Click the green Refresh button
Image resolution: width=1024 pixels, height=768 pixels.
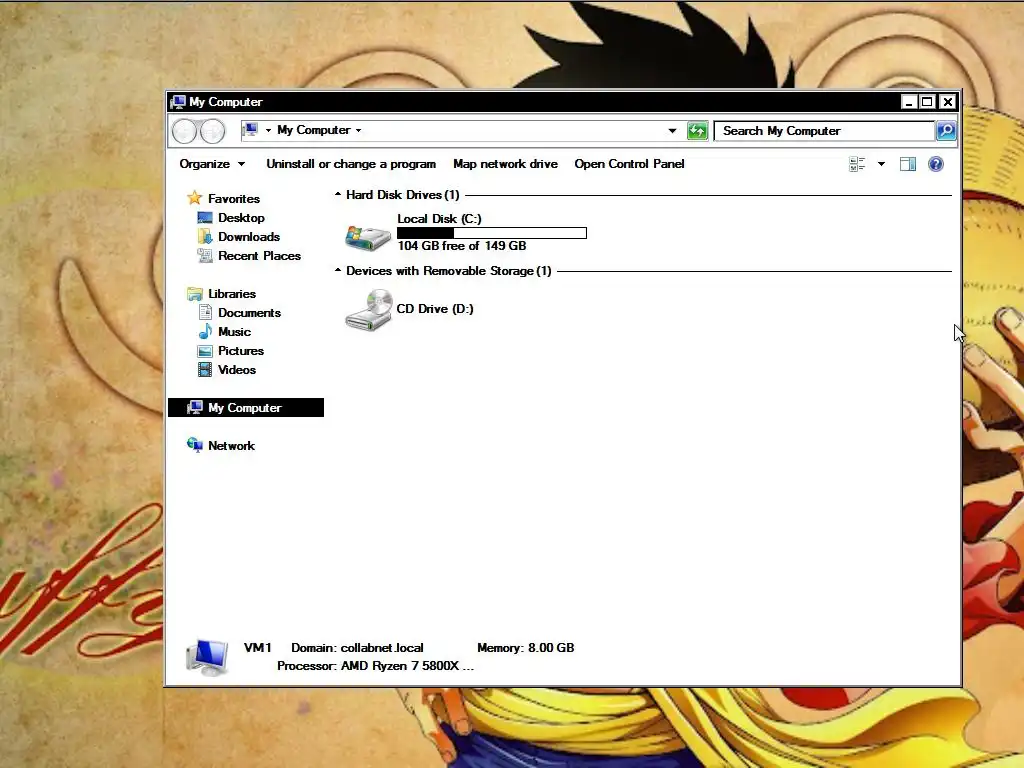pos(697,131)
